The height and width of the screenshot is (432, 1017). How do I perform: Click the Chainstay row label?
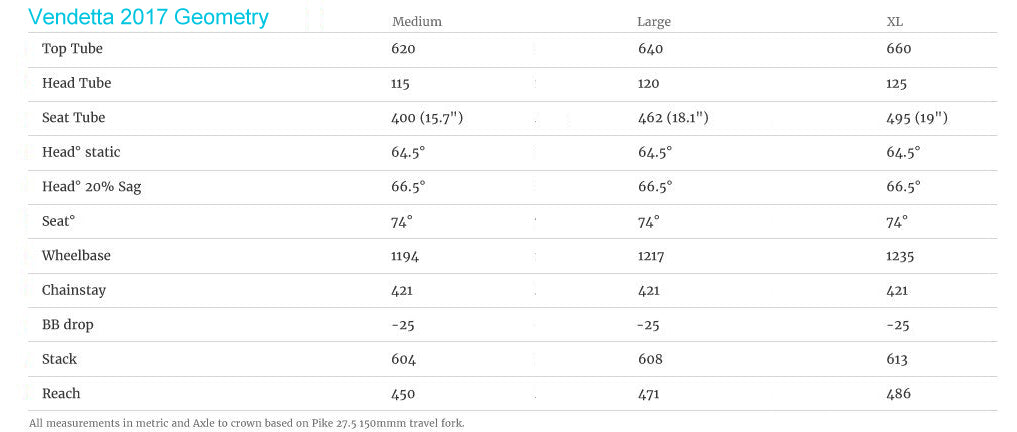(74, 290)
